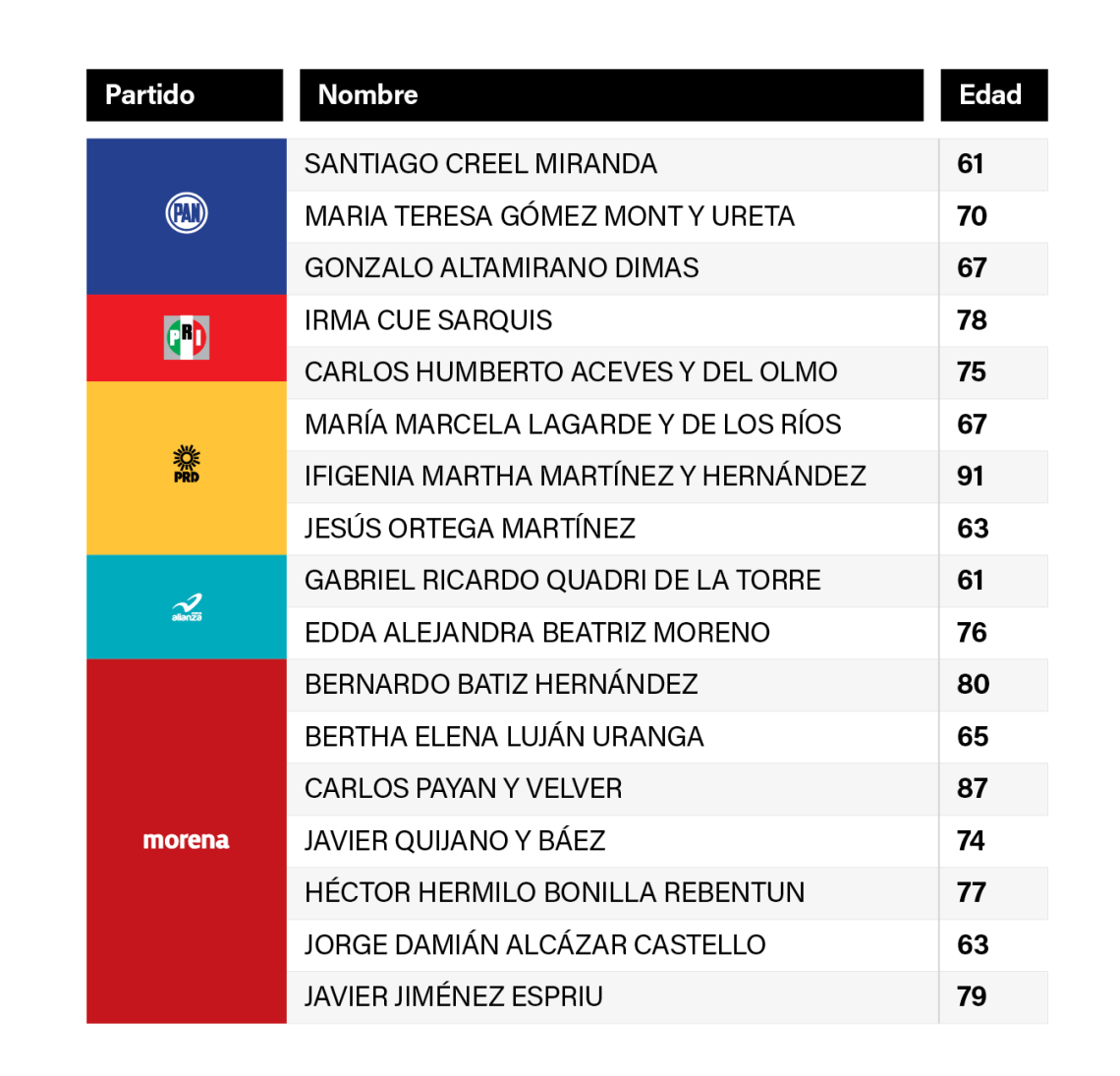
Task: Click the name Jesús Ortega Martínez
Action: coord(470,529)
